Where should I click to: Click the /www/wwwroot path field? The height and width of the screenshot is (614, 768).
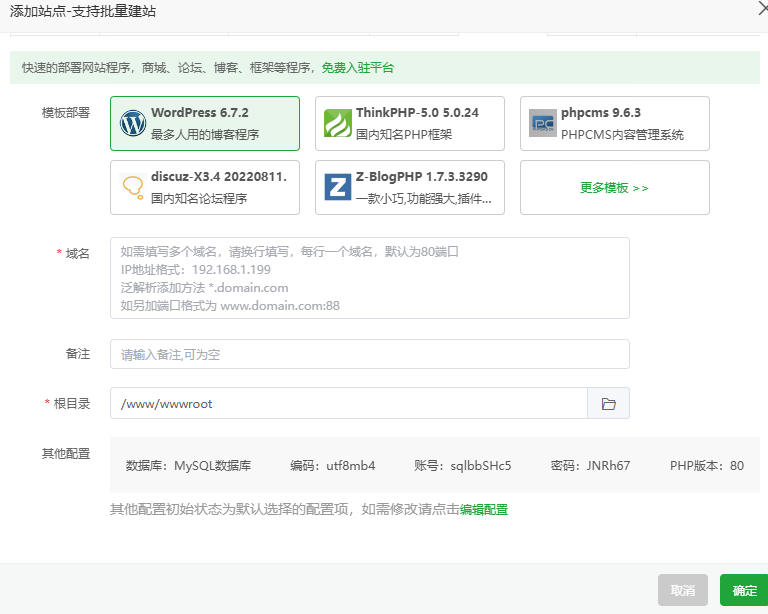coord(348,404)
